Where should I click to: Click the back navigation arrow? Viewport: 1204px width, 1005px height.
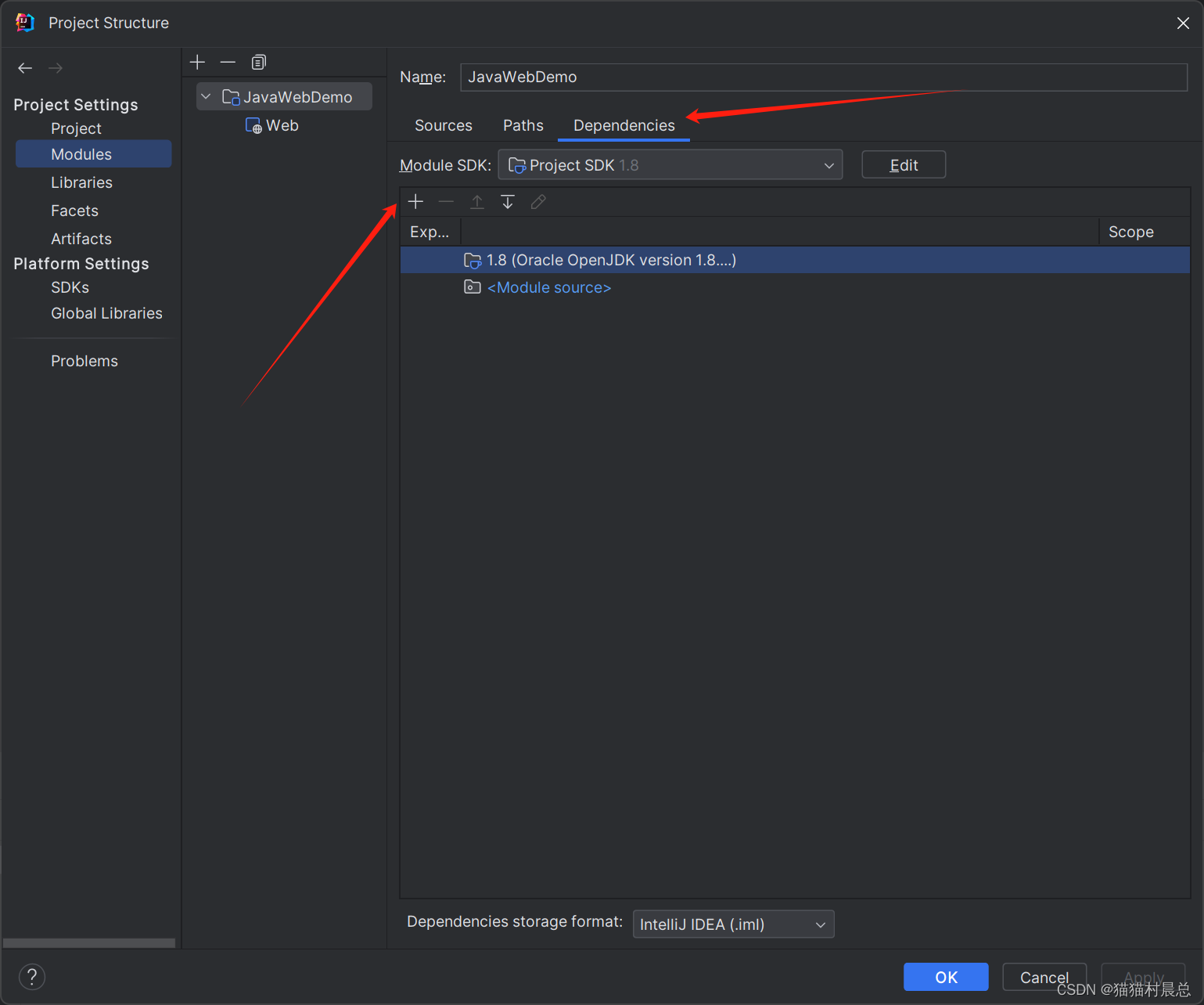point(25,68)
